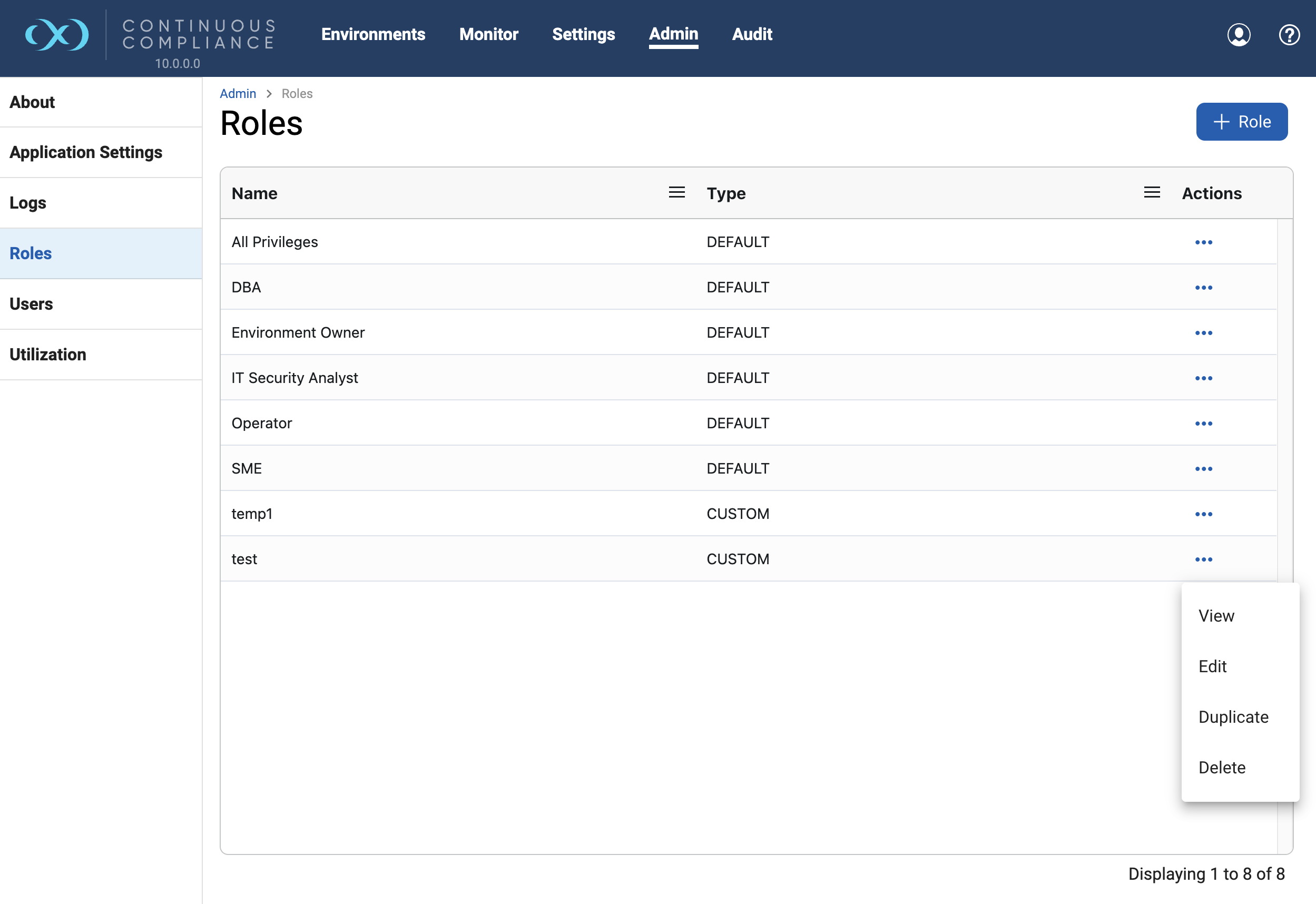Choose Duplicate from the context menu

tap(1233, 717)
